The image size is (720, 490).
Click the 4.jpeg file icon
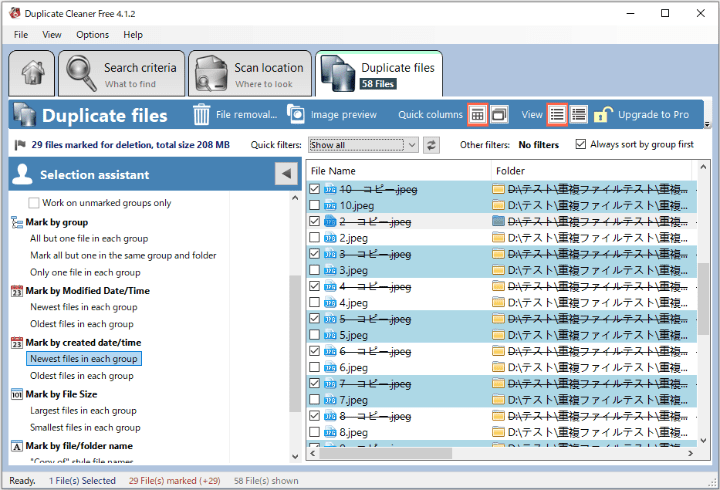[x=330, y=303]
